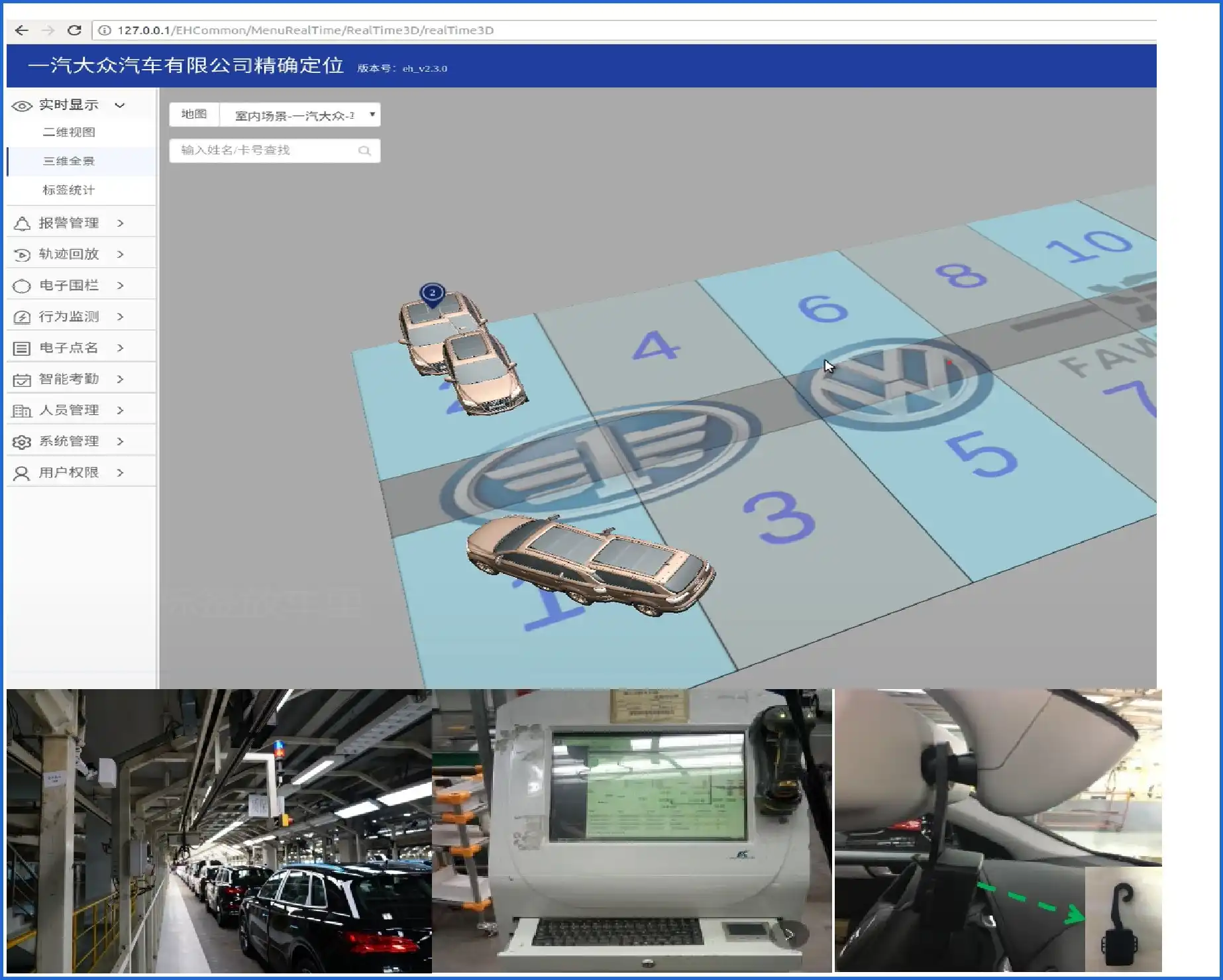Screen dimensions: 1223x980
Task: Click the eye icon beside 实时显示
Action: click(x=22, y=106)
